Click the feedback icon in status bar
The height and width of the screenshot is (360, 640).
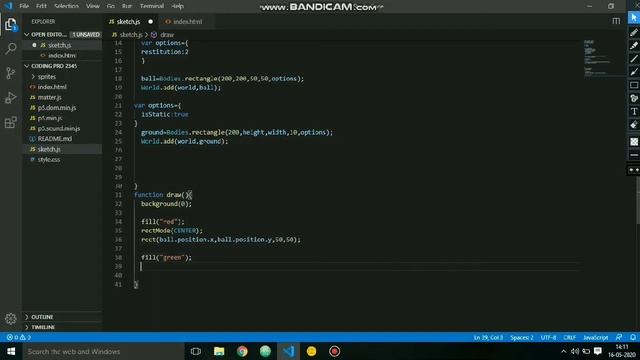pos(619,337)
